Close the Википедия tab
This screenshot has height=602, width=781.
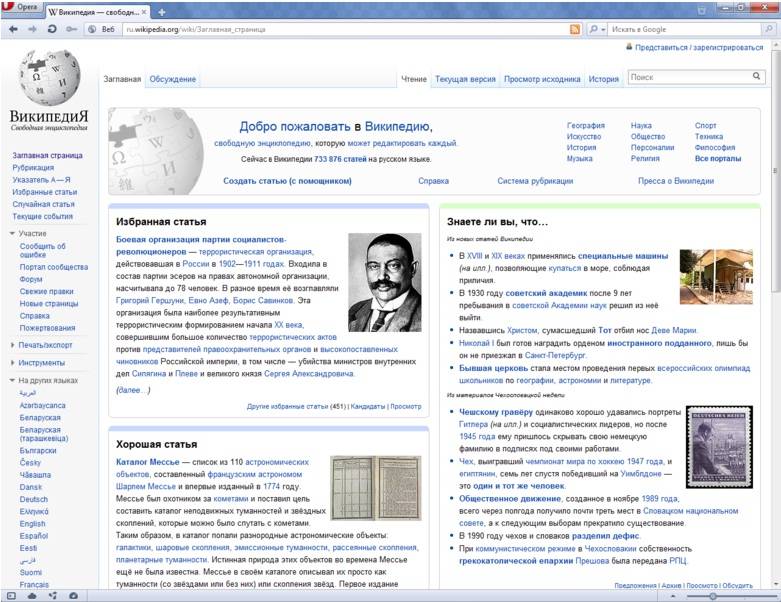(144, 12)
